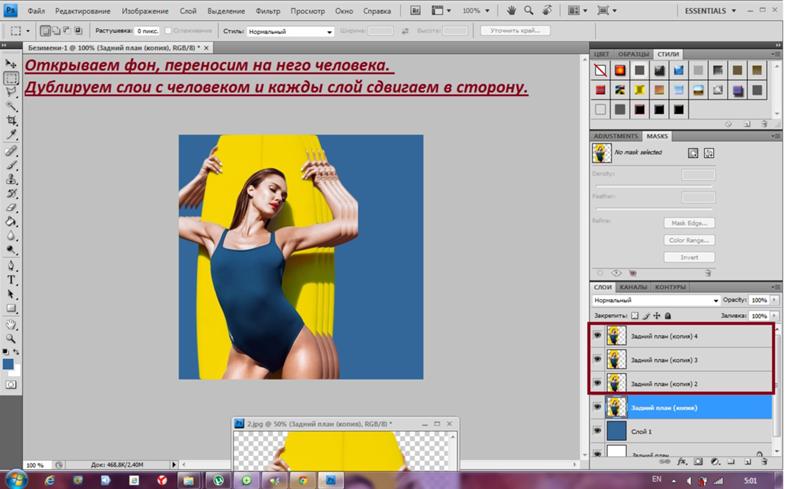The image size is (800, 489).
Task: Apply the red square style swatch
Action: click(x=601, y=90)
